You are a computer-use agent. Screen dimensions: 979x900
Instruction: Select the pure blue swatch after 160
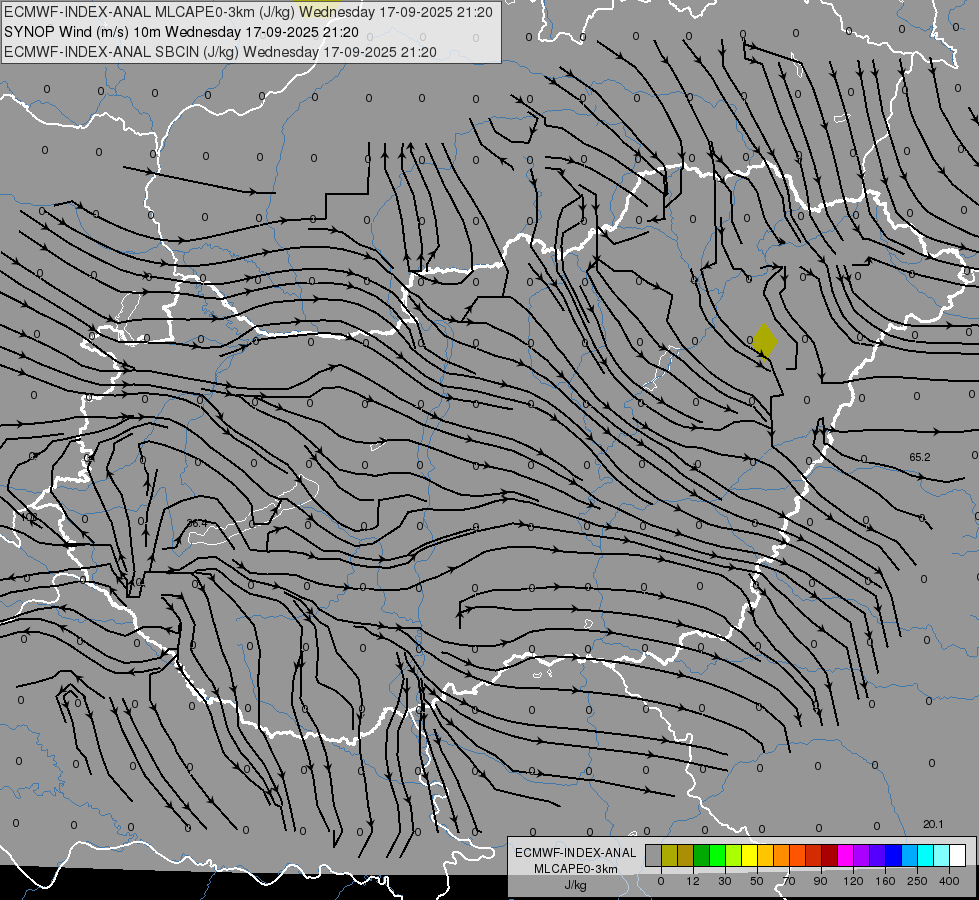coord(893,856)
